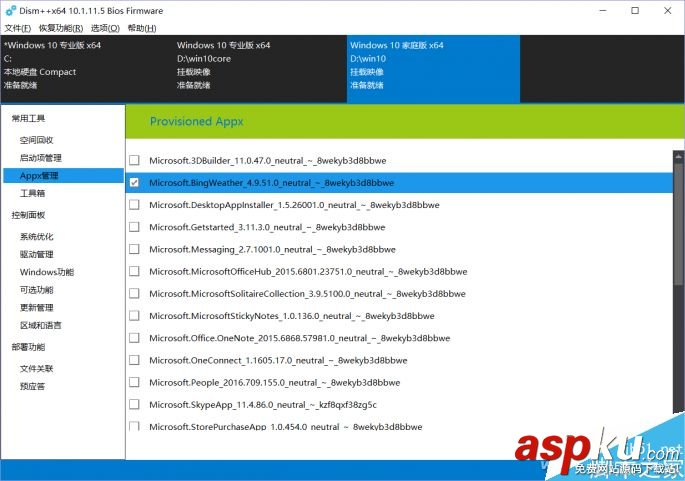Select 驱动管理 in the sidebar
The image size is (685, 481).
37,255
